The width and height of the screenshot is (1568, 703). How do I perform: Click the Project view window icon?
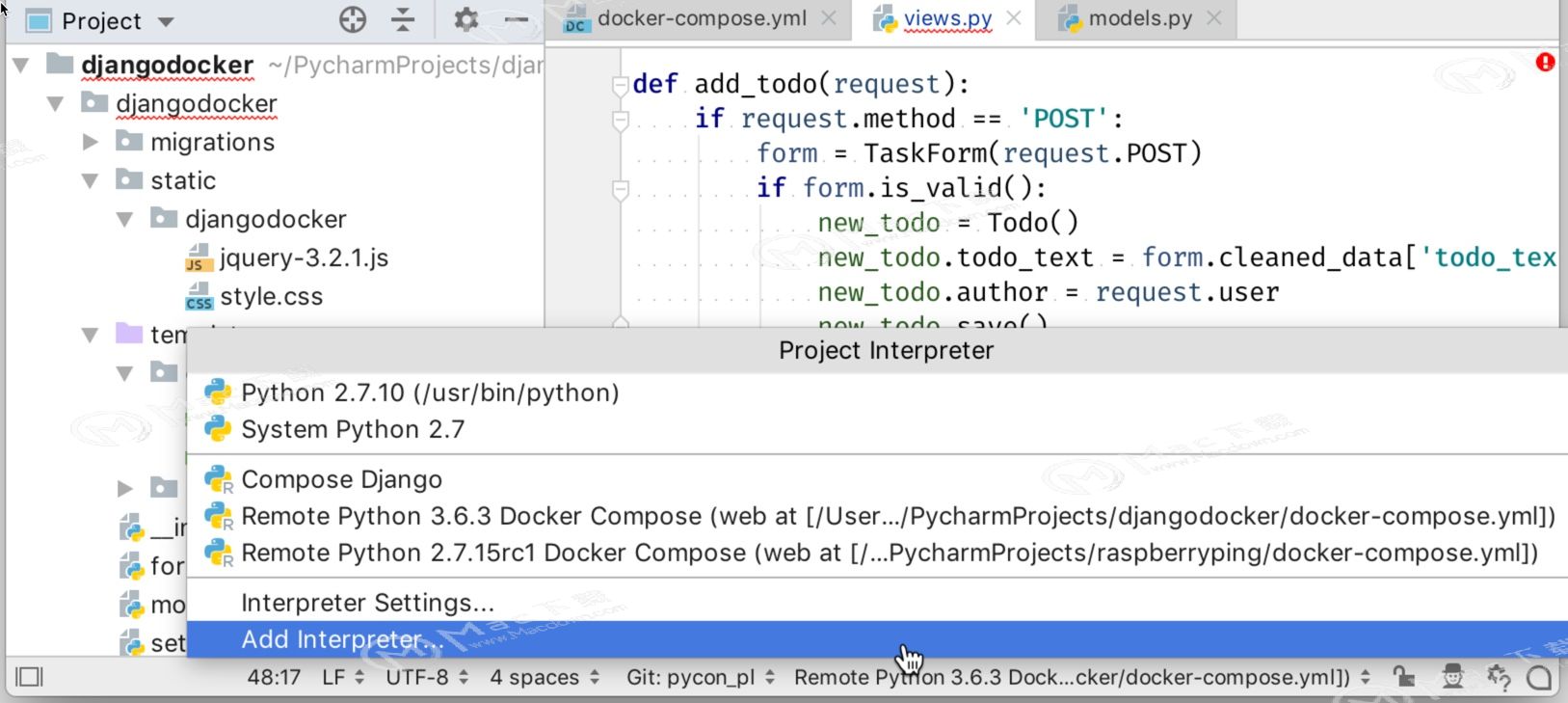click(x=39, y=20)
